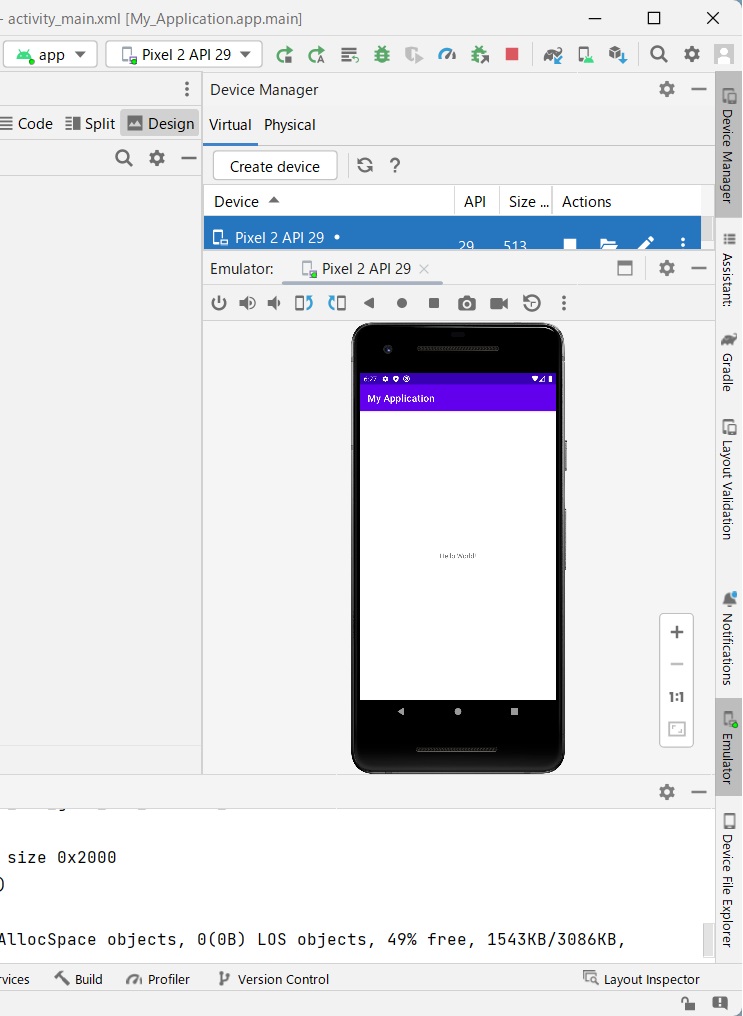Viewport: 743px width, 1016px height.
Task: Click the Apply Code Changes icon
Action: coord(350,55)
